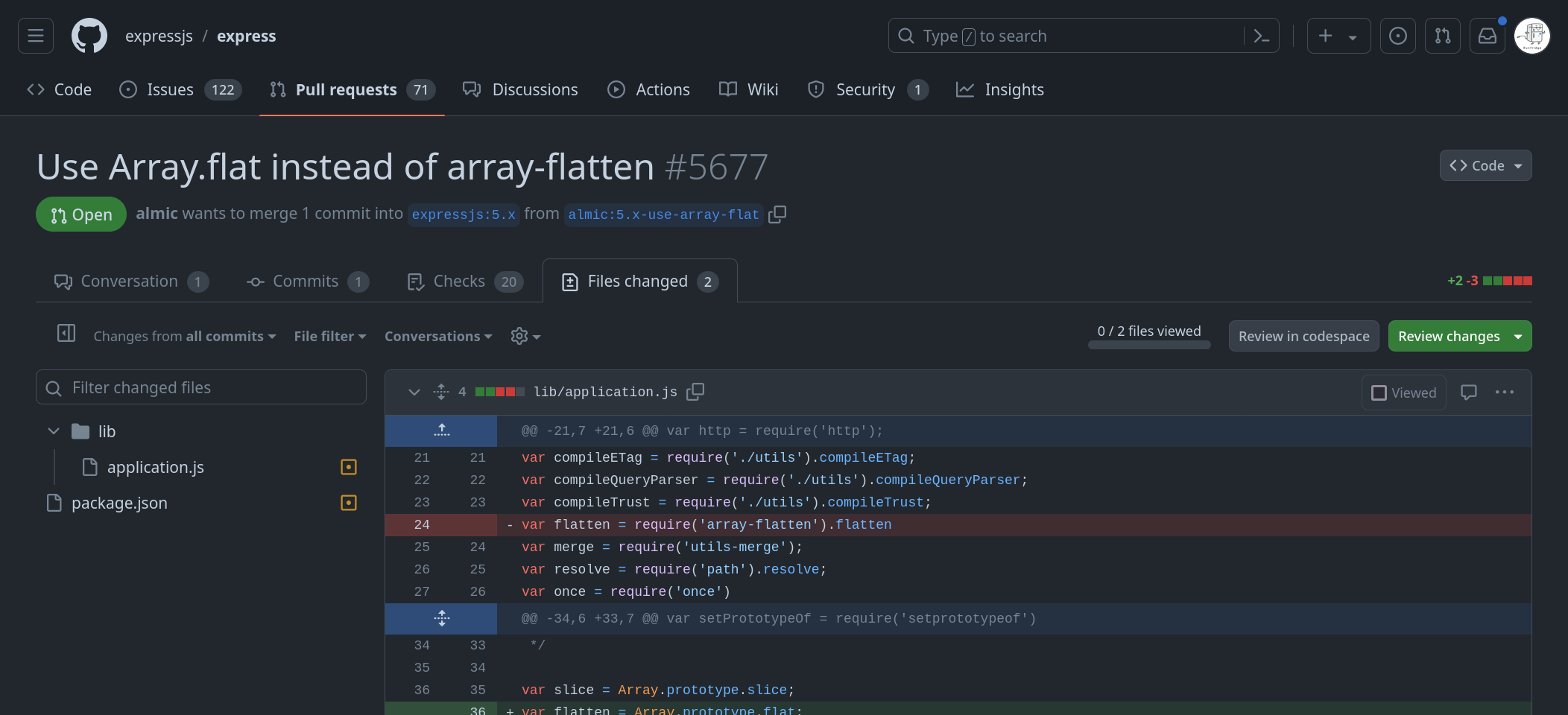Collapse the lib/application.js diff
The width and height of the screenshot is (1568, 715).
[x=414, y=392]
